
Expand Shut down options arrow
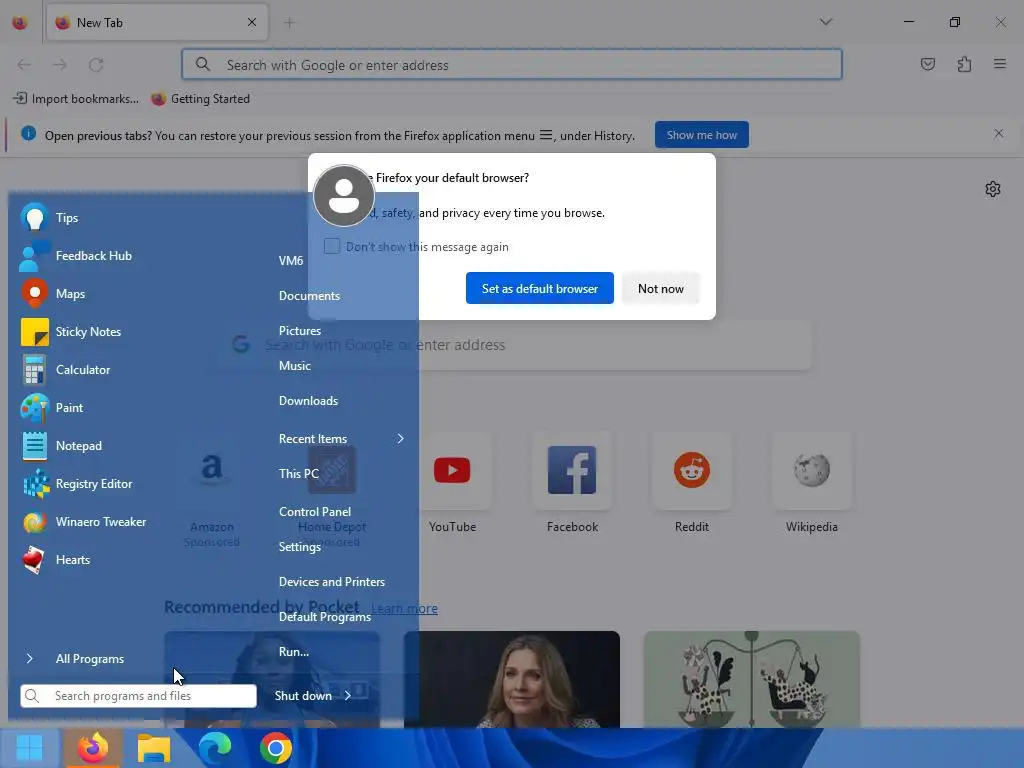pyautogui.click(x=347, y=696)
